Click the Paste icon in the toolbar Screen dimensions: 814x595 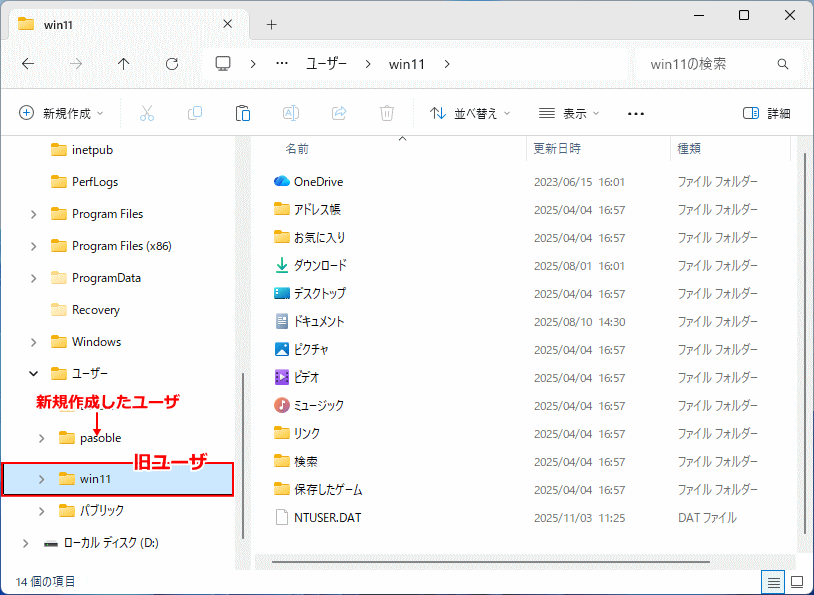[x=243, y=113]
